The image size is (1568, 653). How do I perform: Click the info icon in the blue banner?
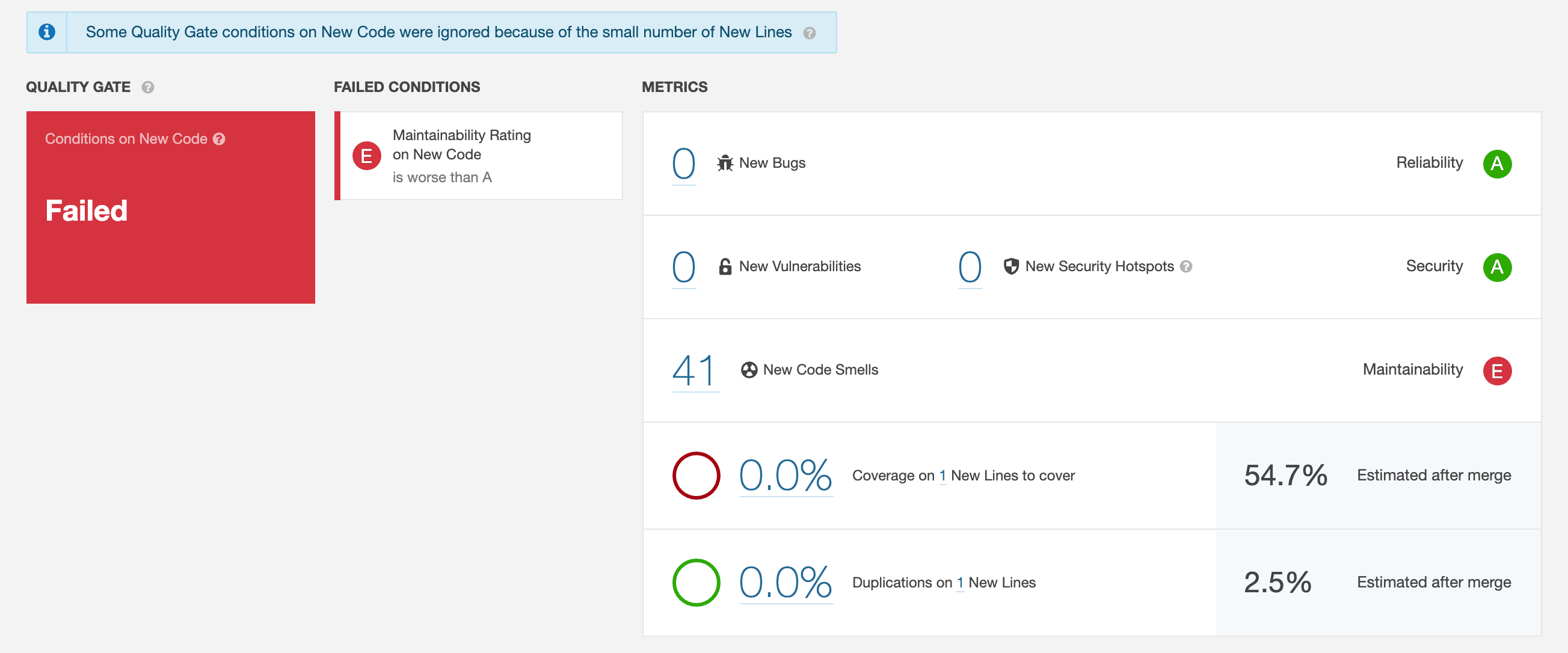pyautogui.click(x=47, y=32)
